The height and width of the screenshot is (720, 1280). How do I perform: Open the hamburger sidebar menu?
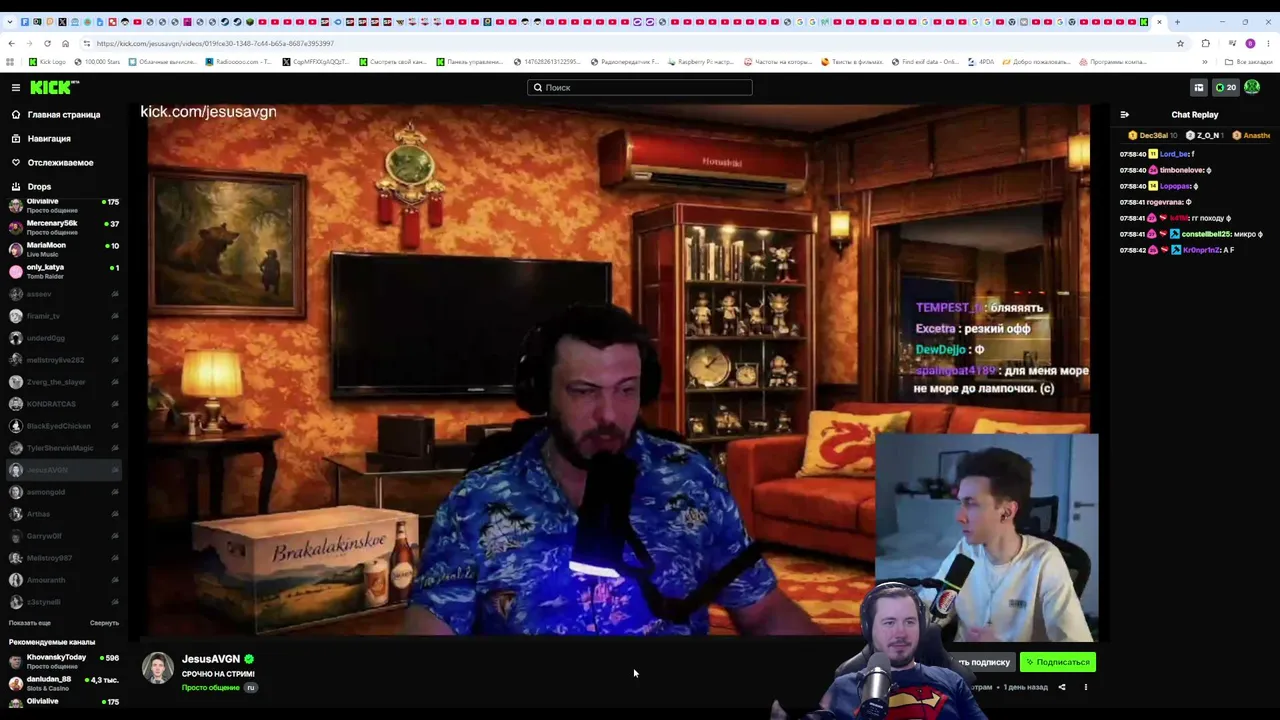[x=16, y=88]
